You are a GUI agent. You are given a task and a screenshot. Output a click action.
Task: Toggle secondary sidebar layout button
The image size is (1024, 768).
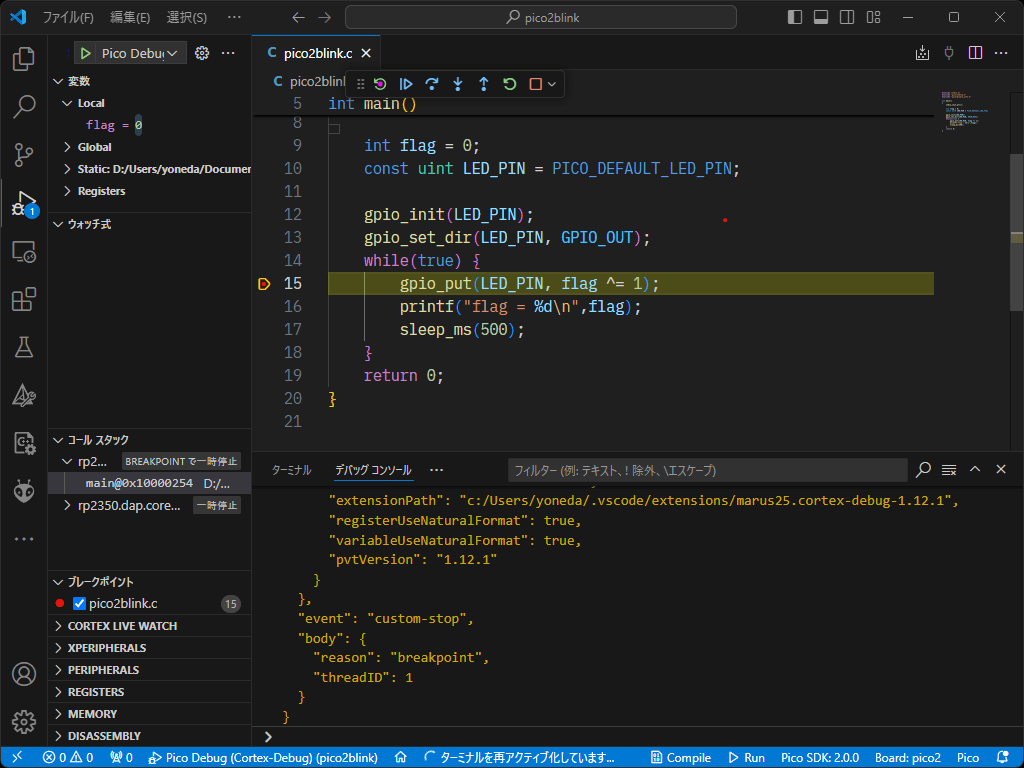pos(847,17)
